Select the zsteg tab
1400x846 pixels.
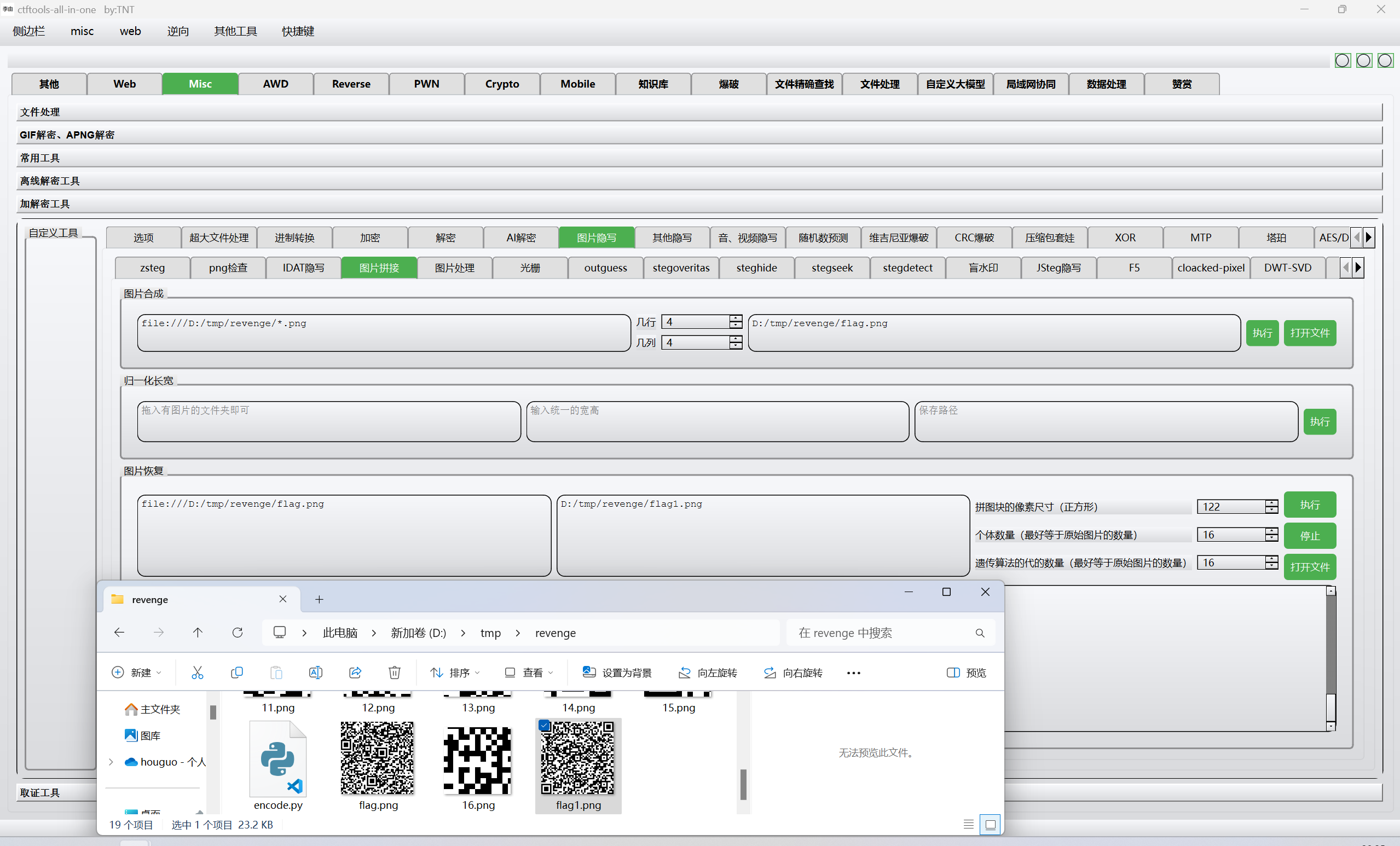click(x=152, y=268)
